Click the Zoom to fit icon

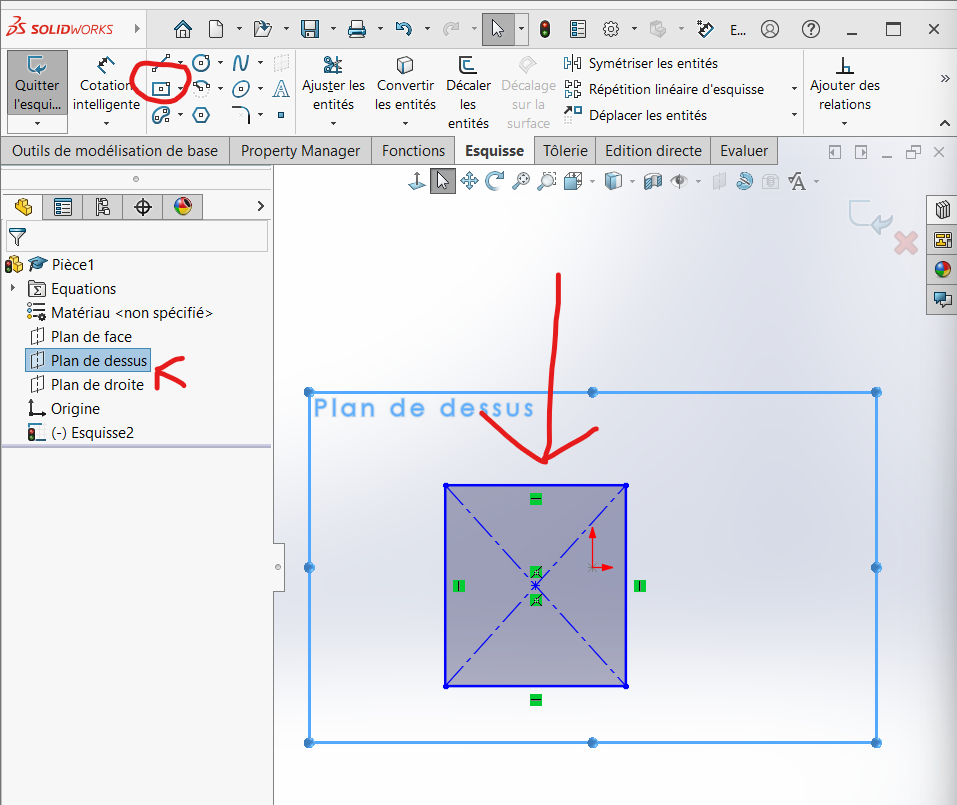pyautogui.click(x=521, y=181)
